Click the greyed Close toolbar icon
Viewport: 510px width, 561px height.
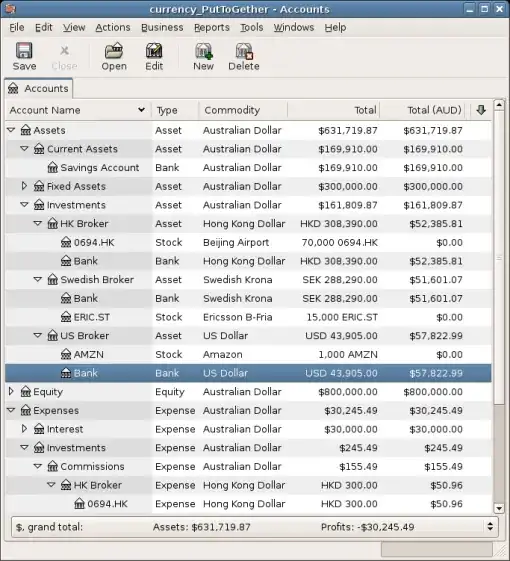tap(64, 51)
